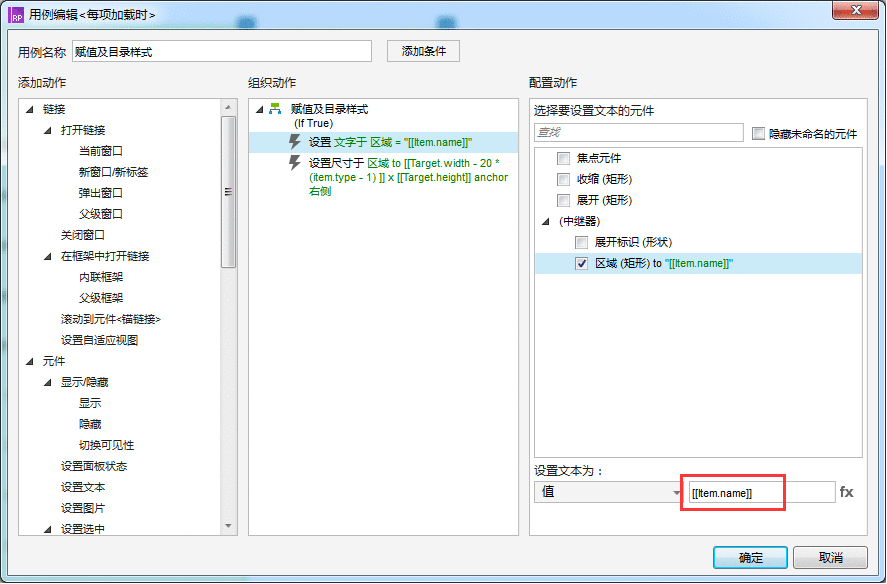Viewport: 887px width, 584px height.
Task: Click the lightning icon of 设置 文字于 区域 action
Action: tap(294, 142)
